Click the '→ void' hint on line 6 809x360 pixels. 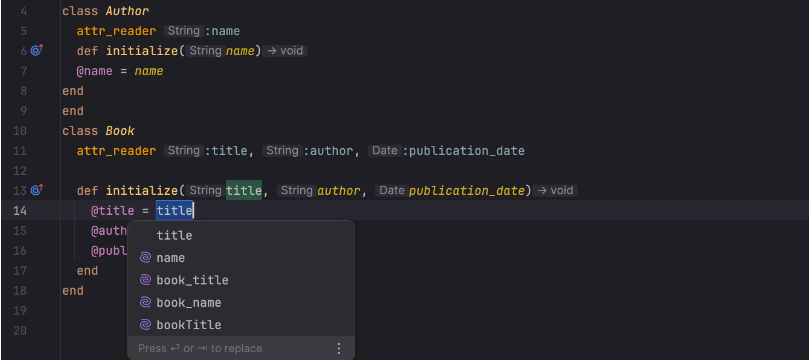[x=285, y=51]
